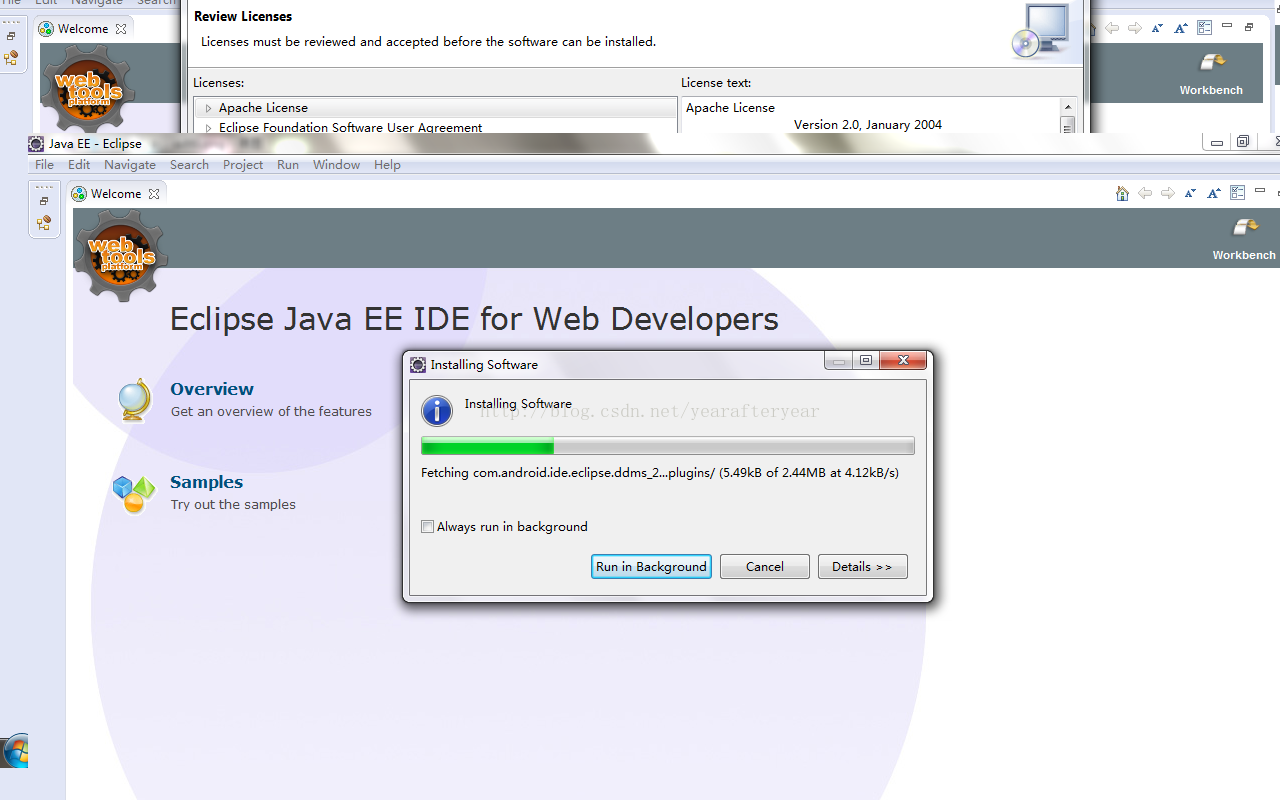Viewport: 1280px width, 800px height.
Task: Enlarge font size in background Eclipse window toolbar
Action: [x=1181, y=28]
